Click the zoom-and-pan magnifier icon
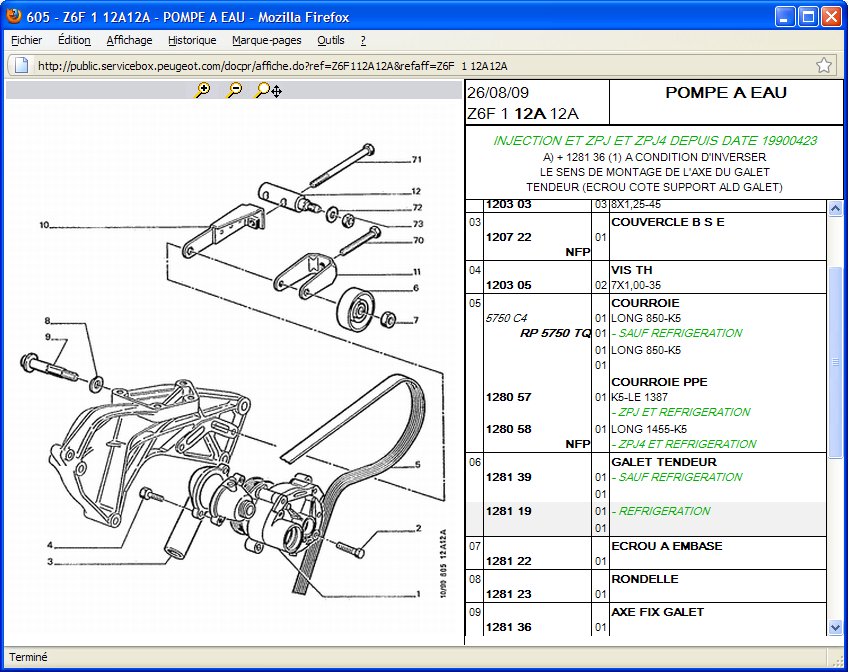 267,90
